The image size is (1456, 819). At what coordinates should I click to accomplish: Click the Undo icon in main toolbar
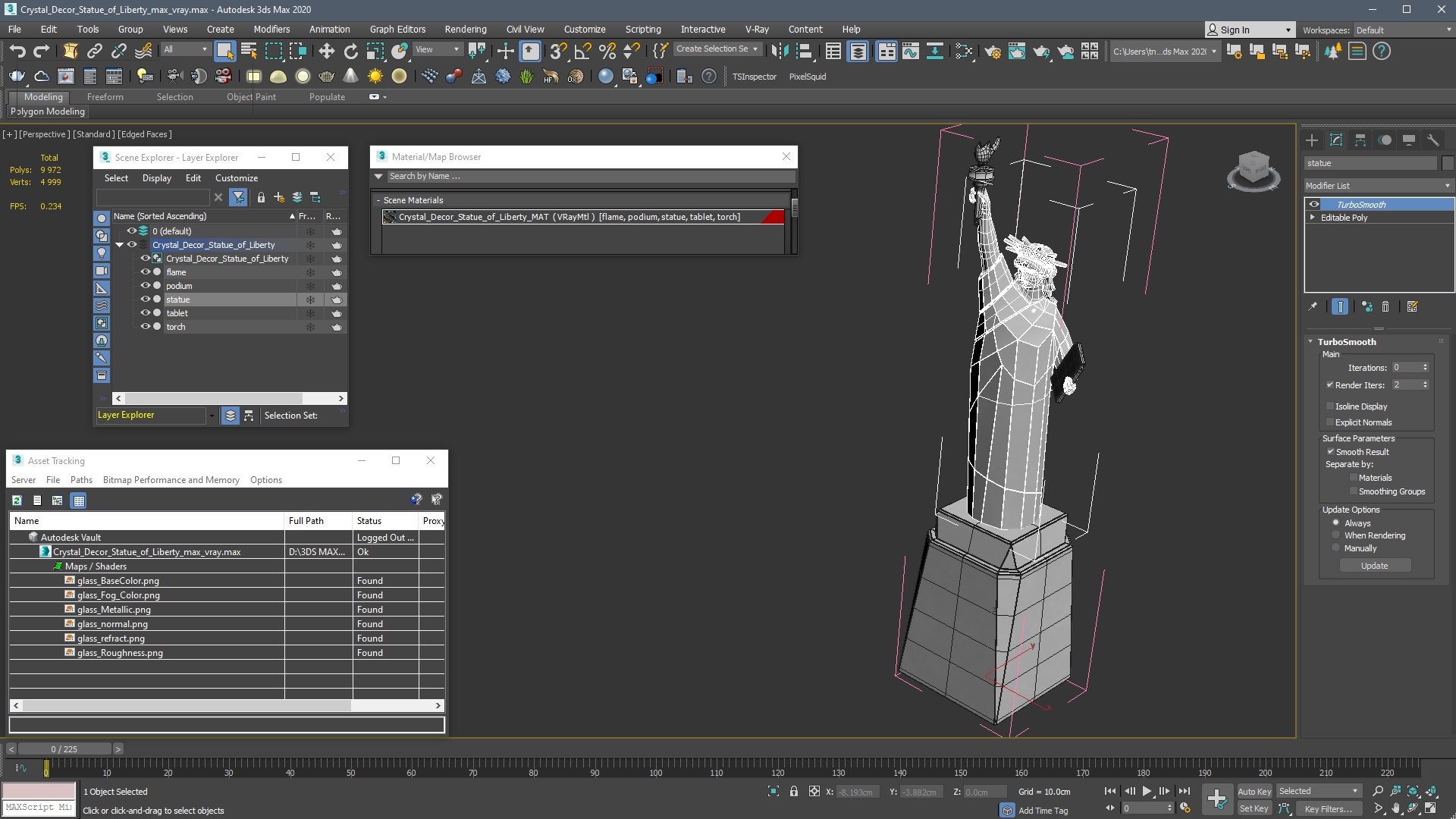[17, 51]
